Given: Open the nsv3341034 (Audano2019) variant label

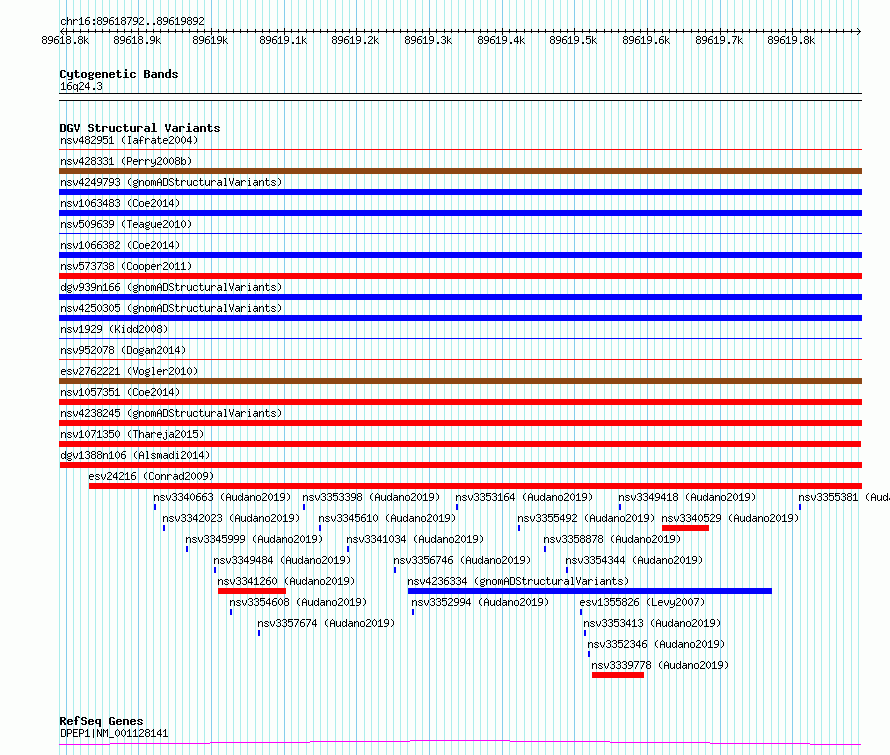Looking at the screenshot, I should (x=415, y=539).
